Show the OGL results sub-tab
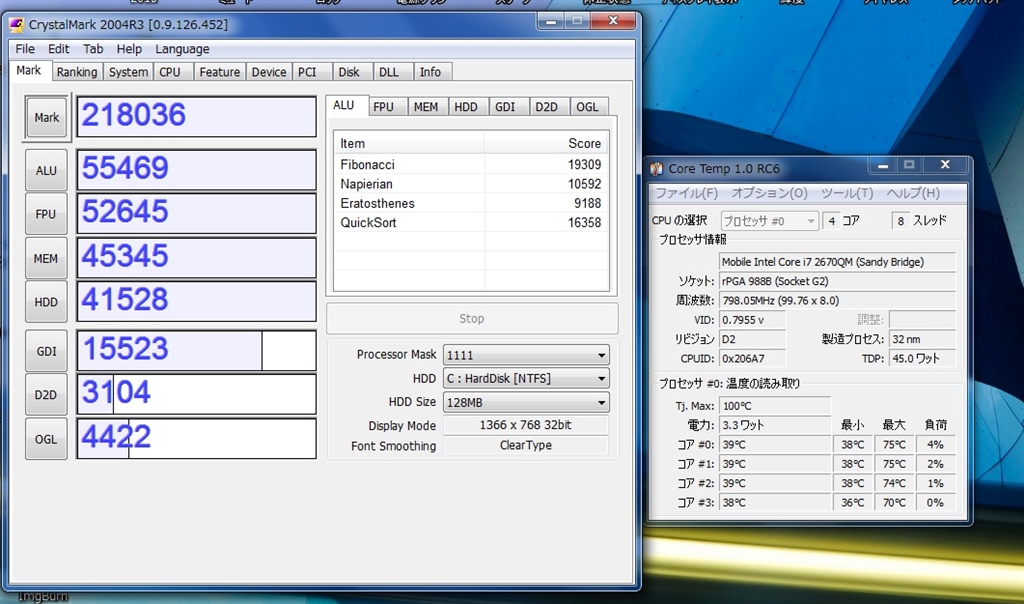 coord(587,107)
